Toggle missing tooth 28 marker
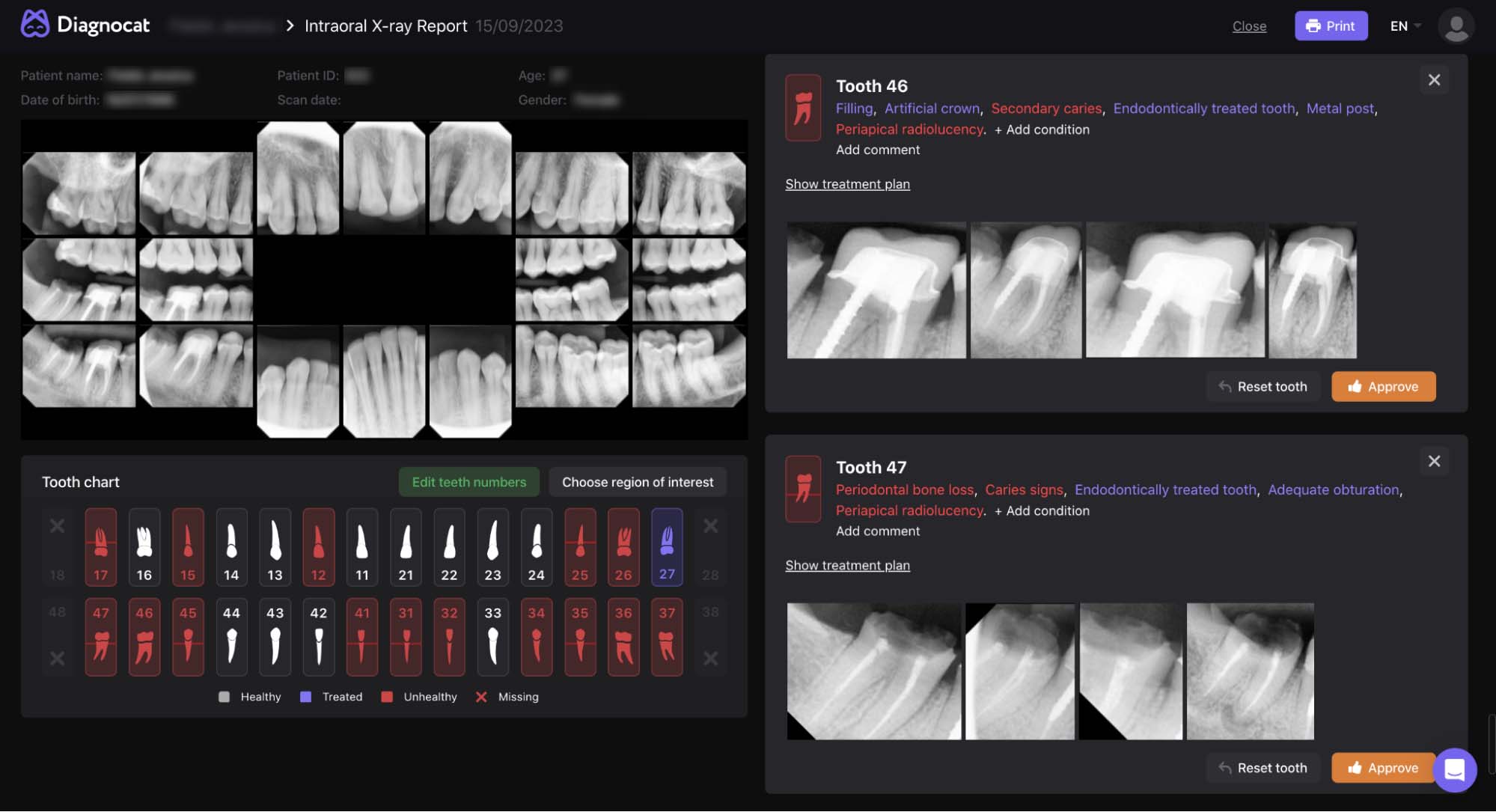This screenshot has width=1496, height=812. (710, 526)
